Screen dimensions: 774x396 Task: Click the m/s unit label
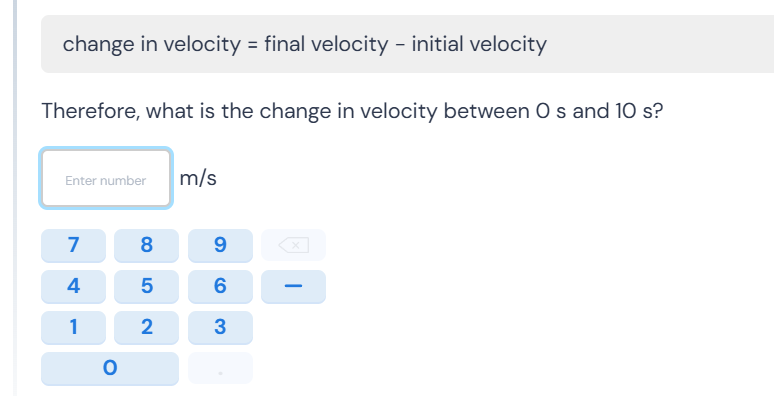(198, 178)
